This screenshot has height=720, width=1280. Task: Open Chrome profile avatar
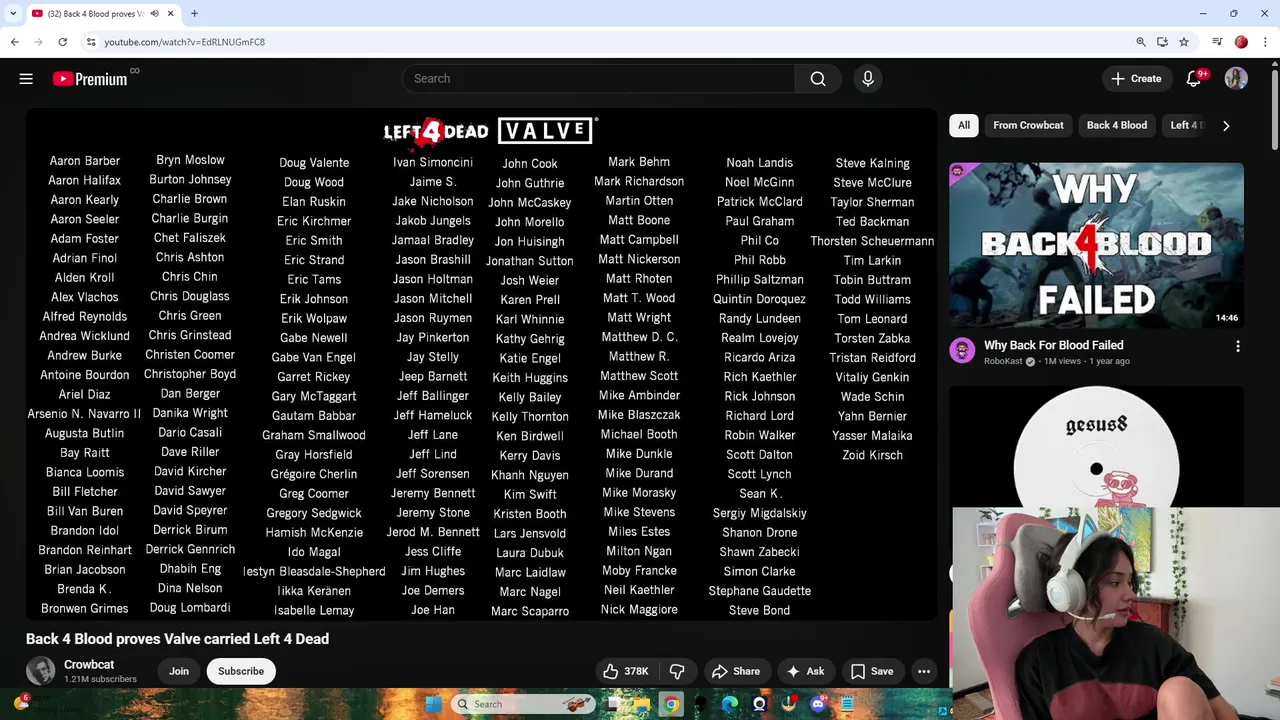coord(1241,42)
